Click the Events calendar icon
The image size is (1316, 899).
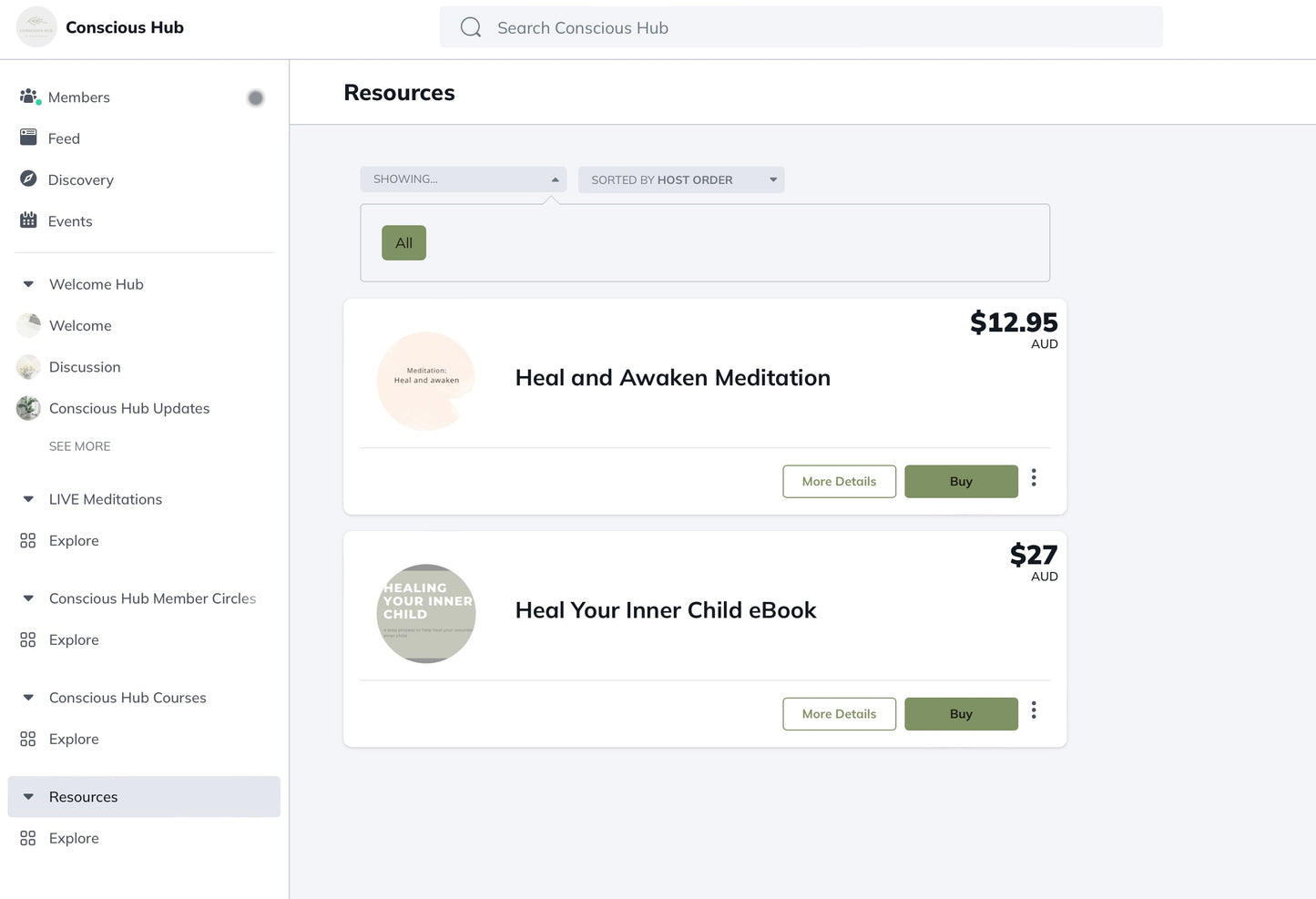point(28,220)
